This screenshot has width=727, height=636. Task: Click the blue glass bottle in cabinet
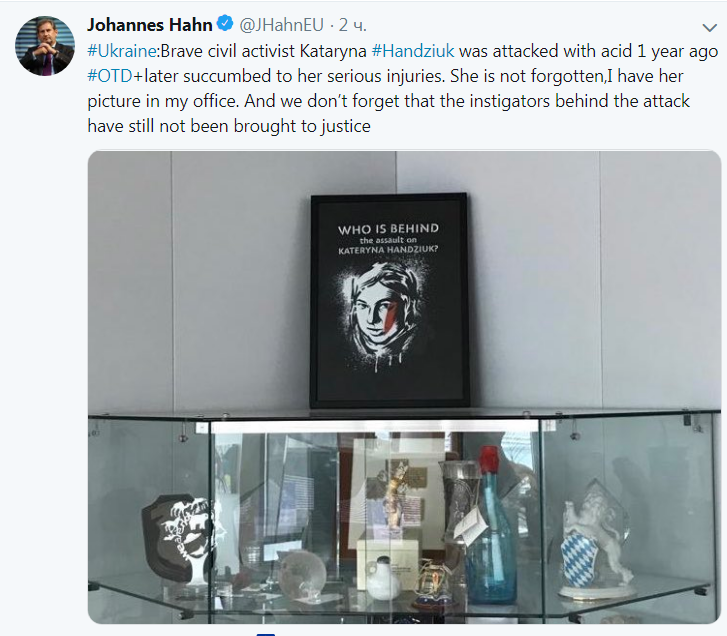pos(491,525)
